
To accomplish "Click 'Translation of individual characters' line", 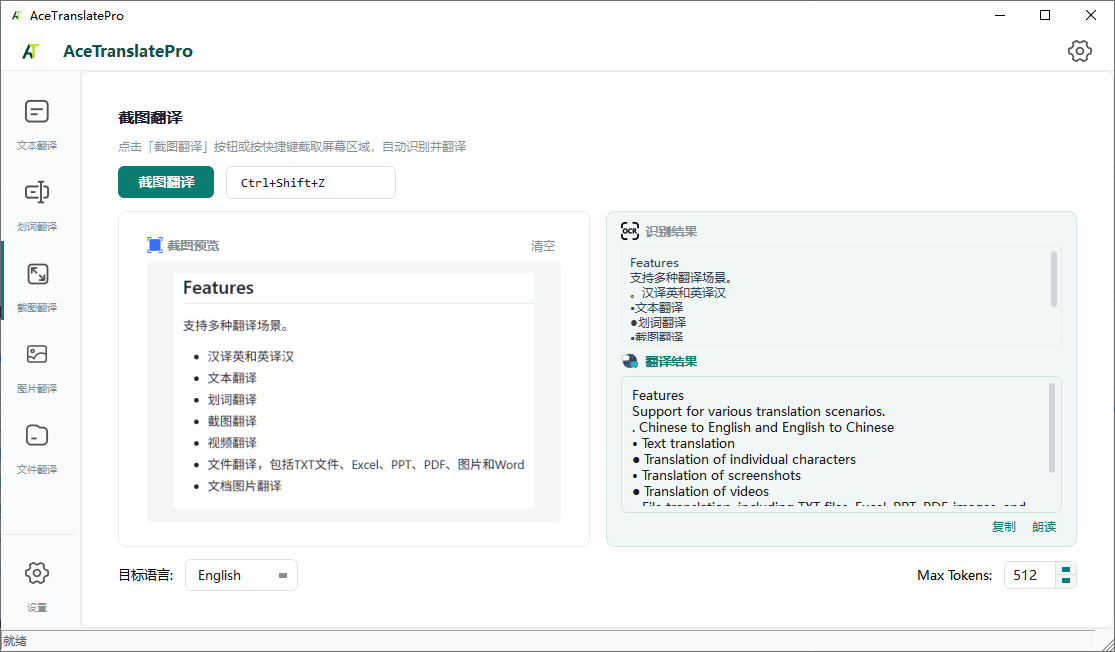I will coord(749,459).
